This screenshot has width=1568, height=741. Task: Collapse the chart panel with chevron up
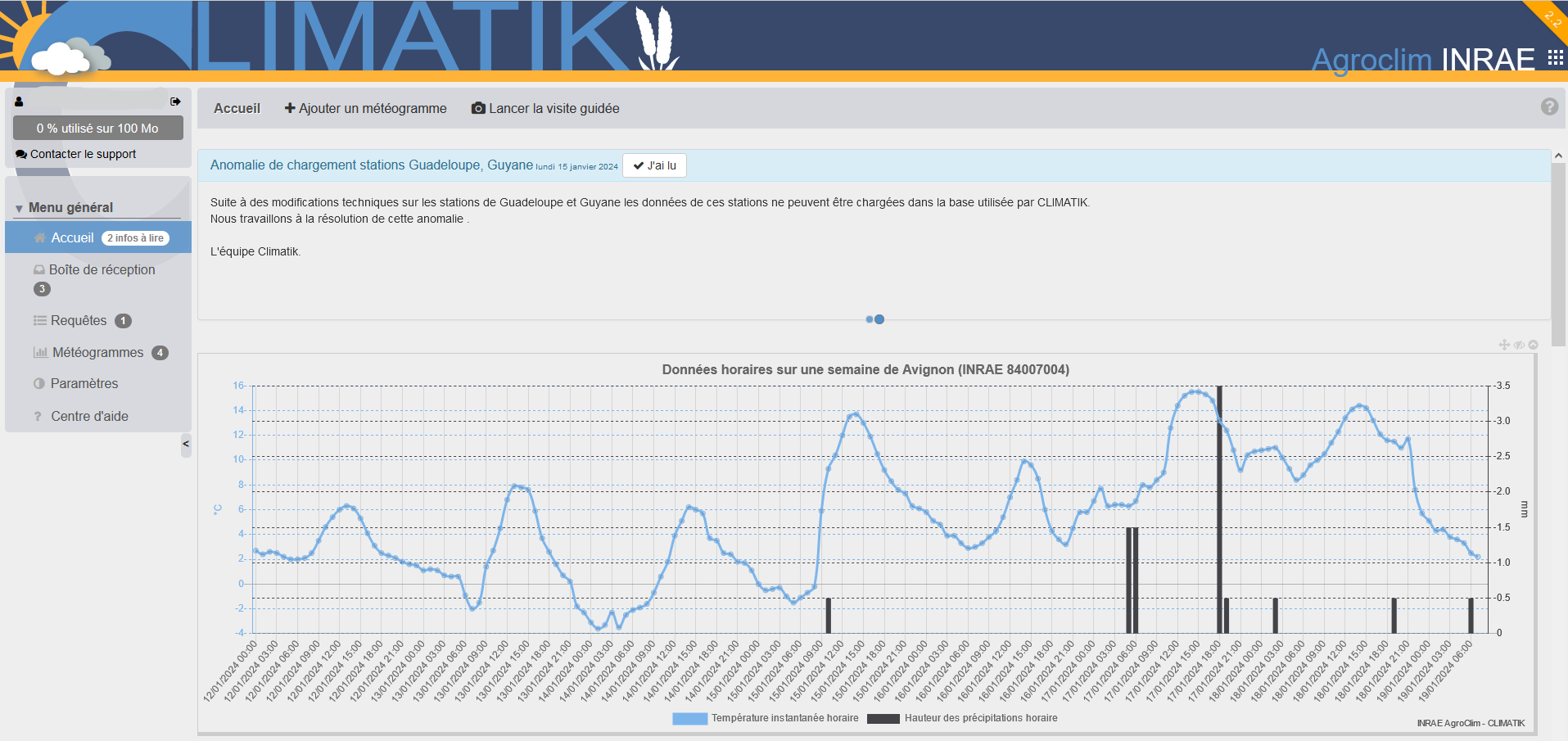[x=1533, y=345]
